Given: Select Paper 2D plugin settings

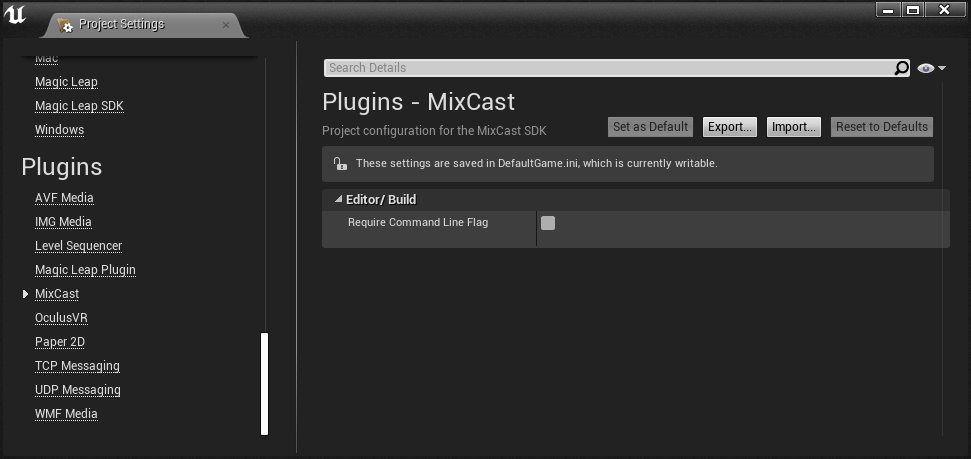Looking at the screenshot, I should [60, 342].
